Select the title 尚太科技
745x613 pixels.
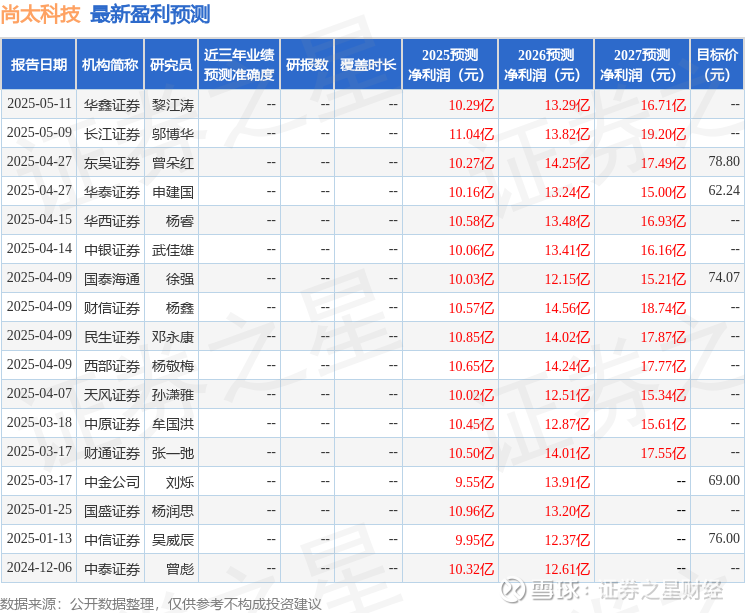tap(40, 14)
